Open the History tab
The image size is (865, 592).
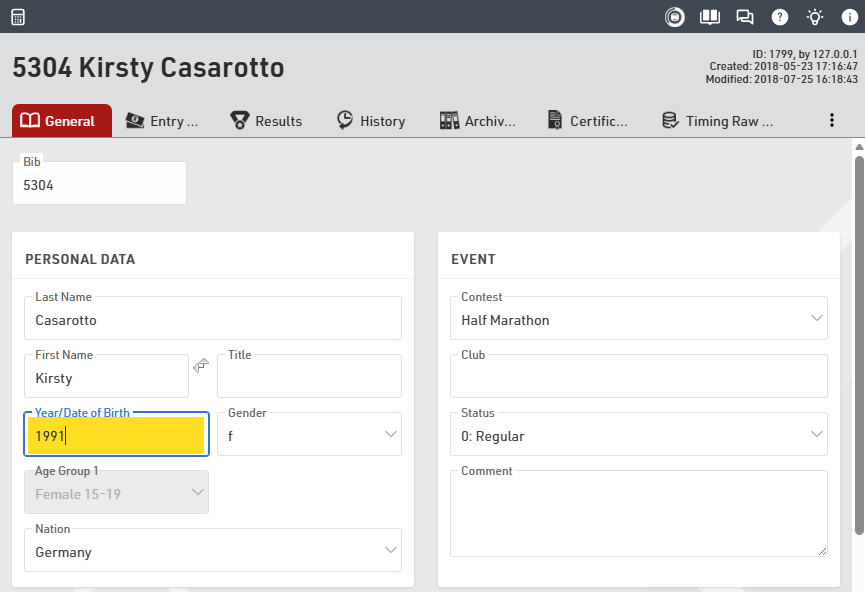pos(371,121)
